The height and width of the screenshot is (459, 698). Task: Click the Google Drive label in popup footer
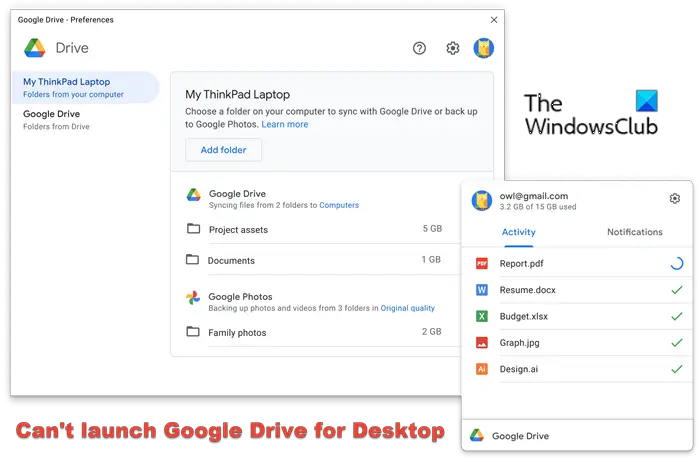pos(520,436)
